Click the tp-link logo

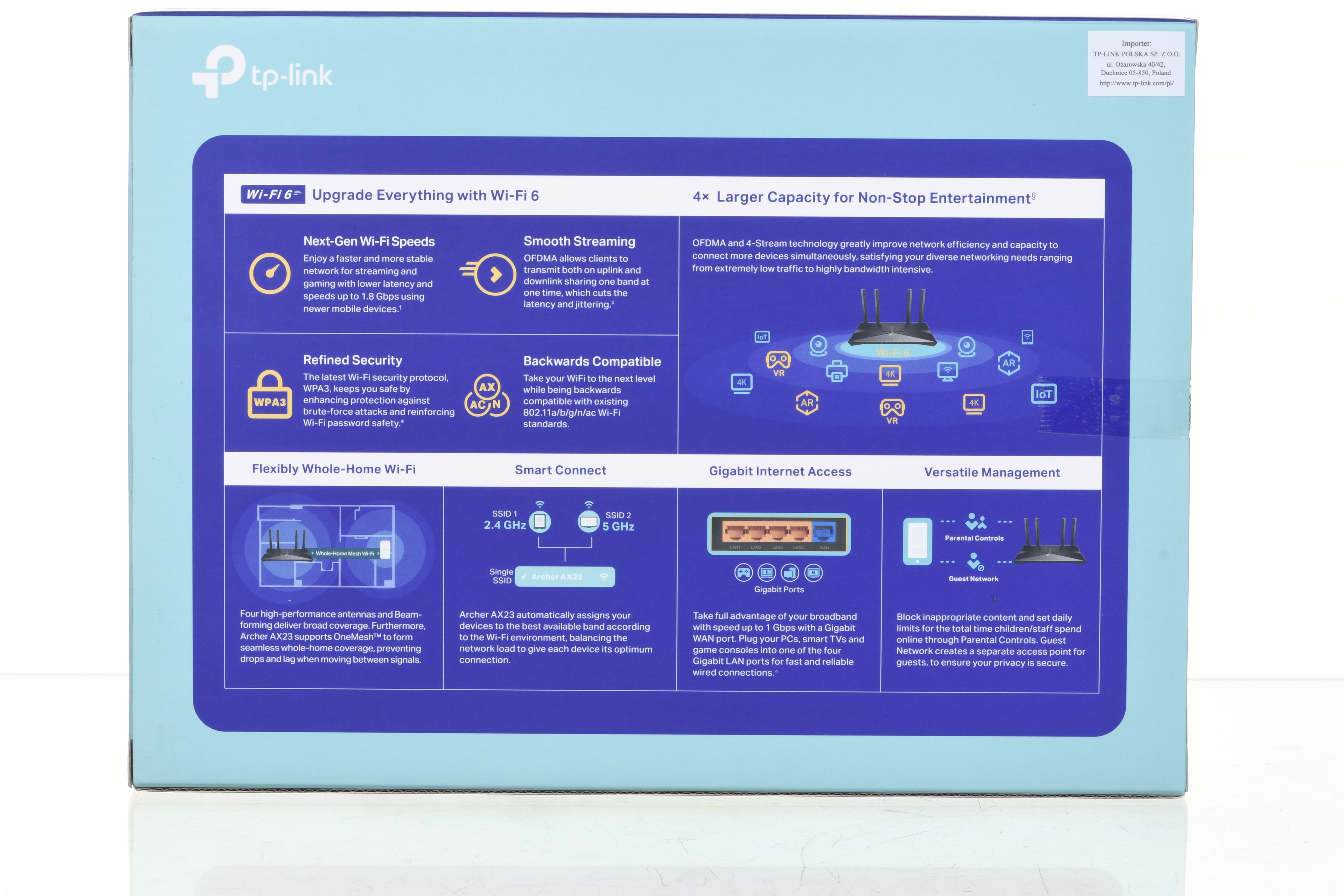pos(262,73)
